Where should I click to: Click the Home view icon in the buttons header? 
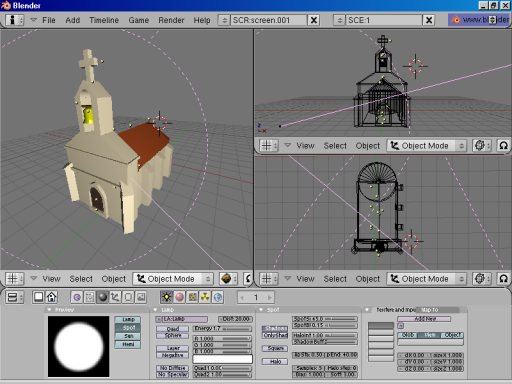click(x=51, y=297)
